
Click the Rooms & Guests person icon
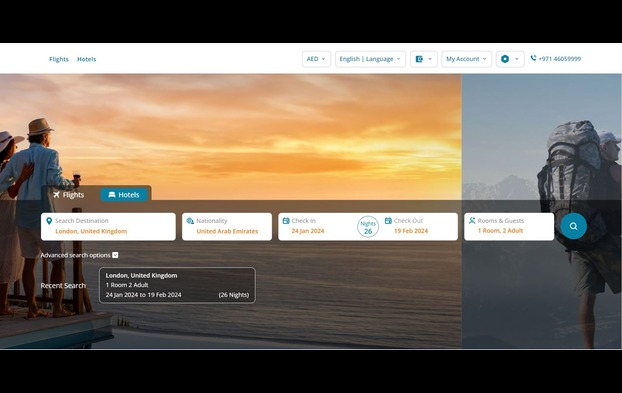[472, 220]
